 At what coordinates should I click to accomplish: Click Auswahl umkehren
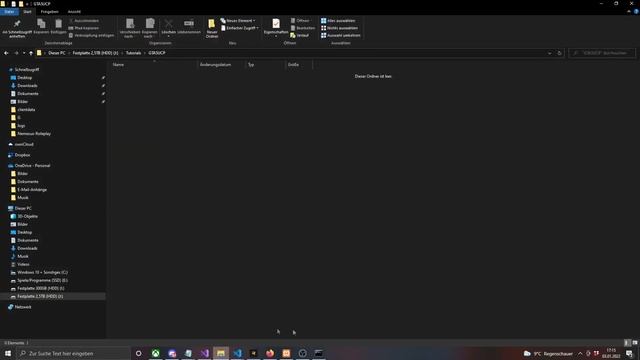[340, 35]
